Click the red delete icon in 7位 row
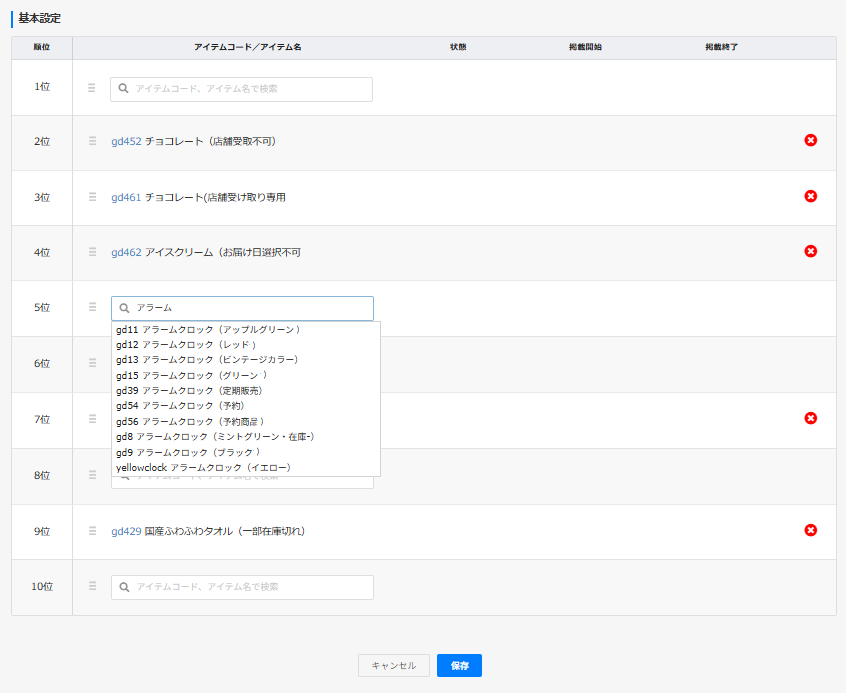The height and width of the screenshot is (693, 846). coord(810,418)
